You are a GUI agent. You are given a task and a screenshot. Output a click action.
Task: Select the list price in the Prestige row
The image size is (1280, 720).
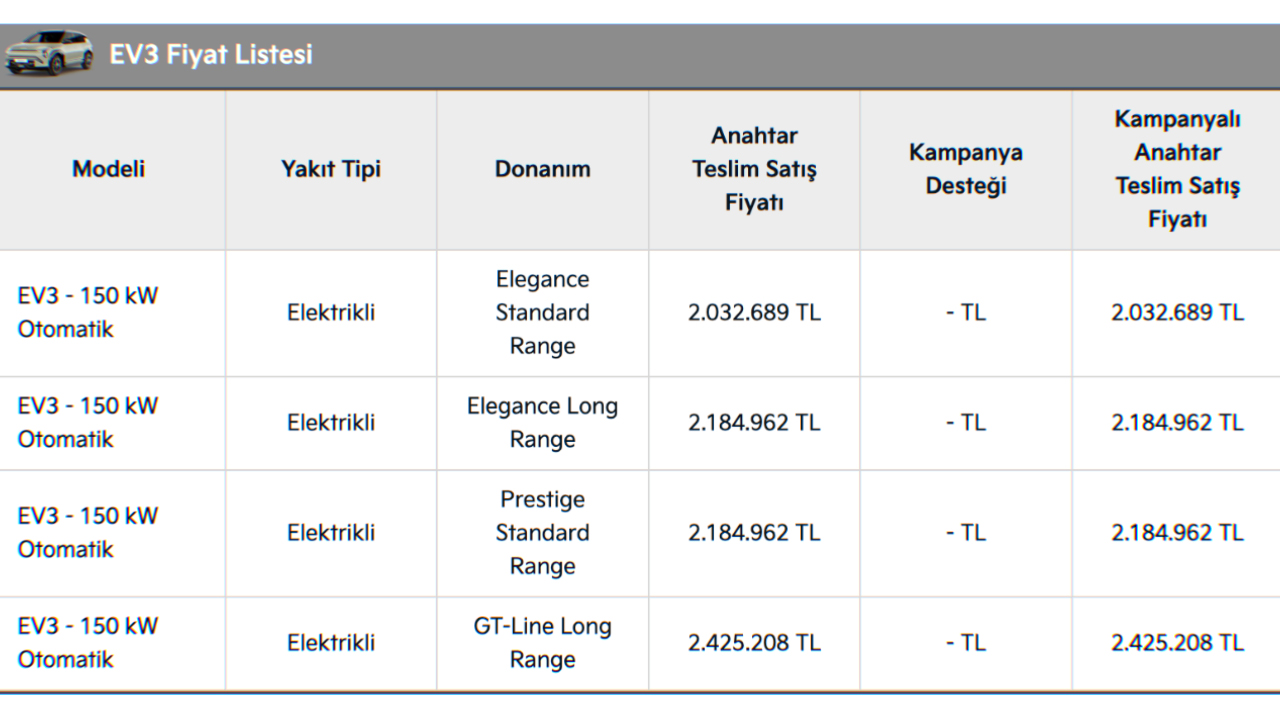[x=754, y=533]
